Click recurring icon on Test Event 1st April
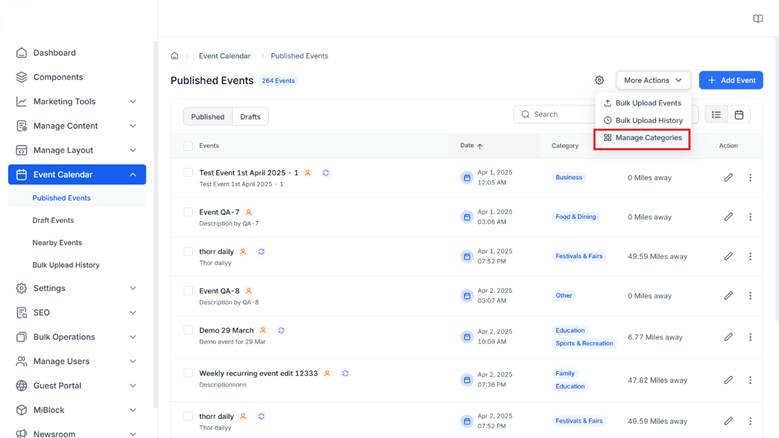This screenshot has width=779, height=438. coord(325,173)
